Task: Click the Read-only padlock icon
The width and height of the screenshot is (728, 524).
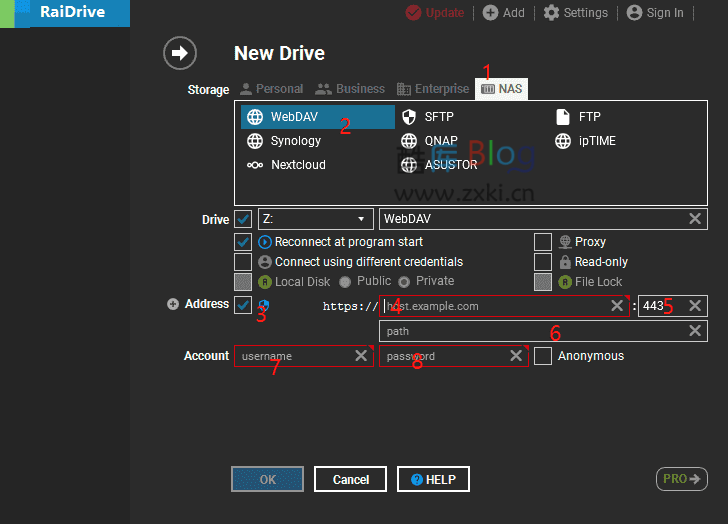Action: (565, 262)
